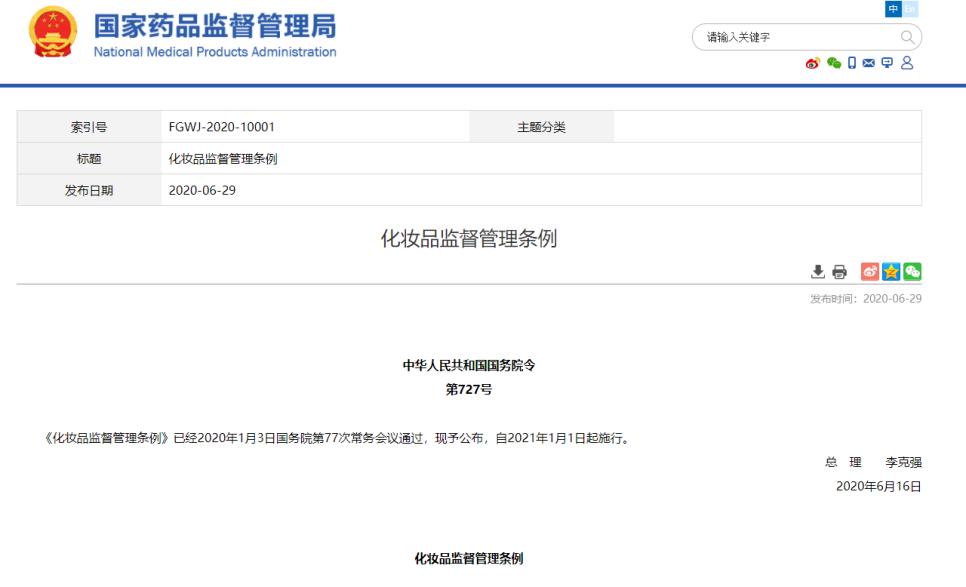Select the 2020-06-29 date in table
Viewport: 966px width, 587px height.
[x=202, y=190]
